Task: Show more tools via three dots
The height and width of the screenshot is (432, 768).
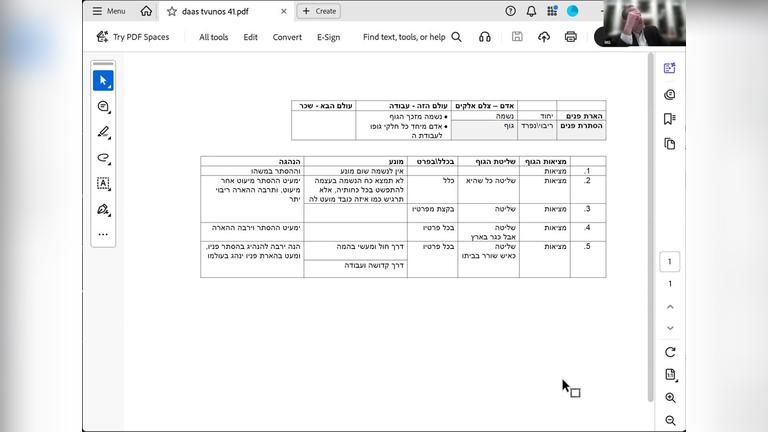Action: (x=103, y=235)
